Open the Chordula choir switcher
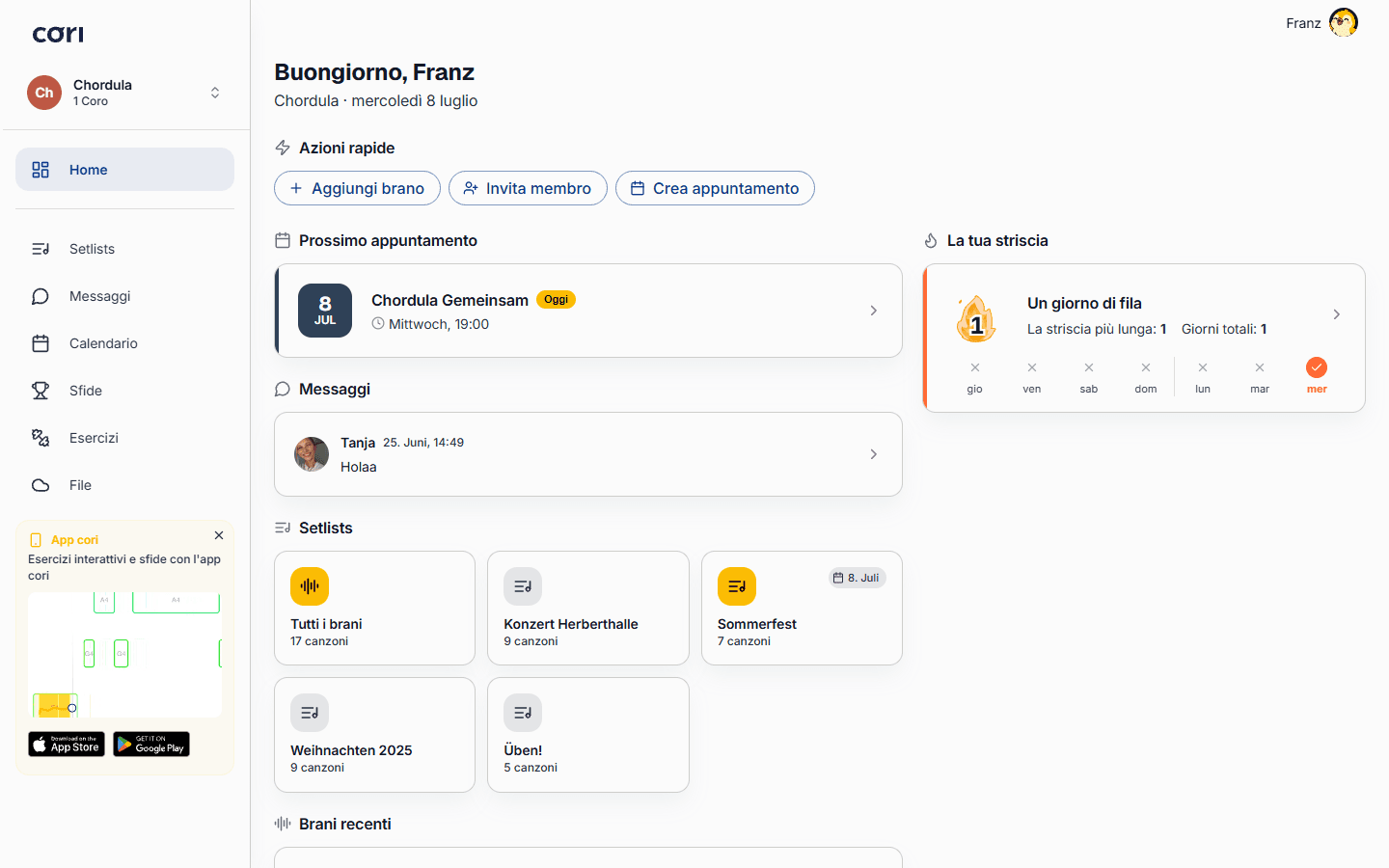Image resolution: width=1389 pixels, height=868 pixels. [x=124, y=93]
